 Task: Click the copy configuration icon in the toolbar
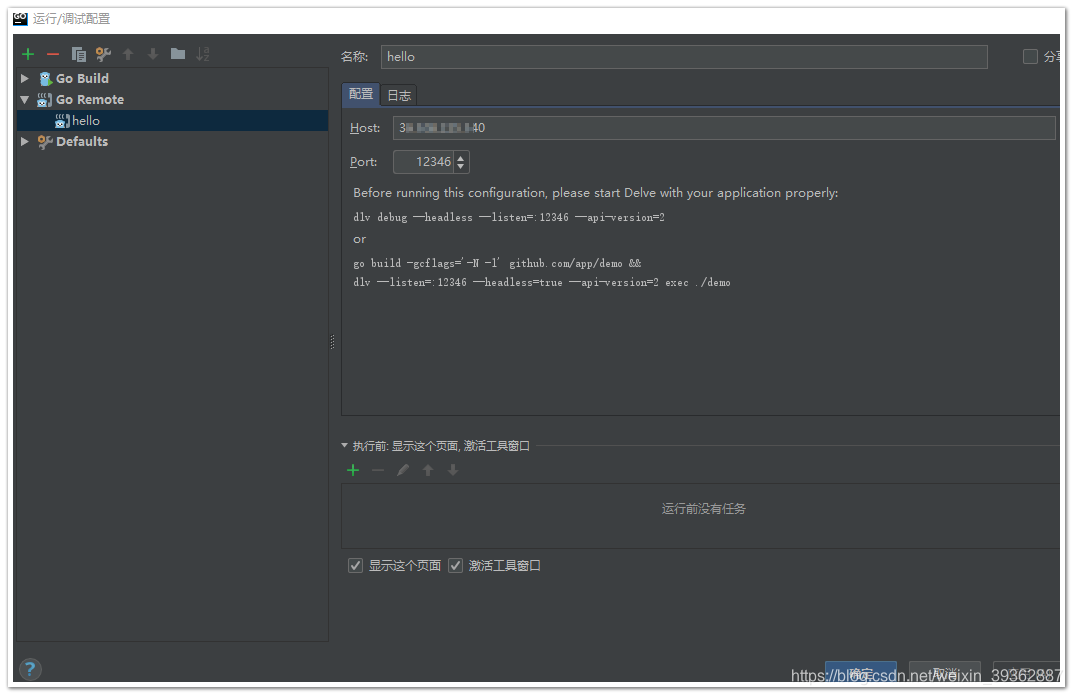79,53
